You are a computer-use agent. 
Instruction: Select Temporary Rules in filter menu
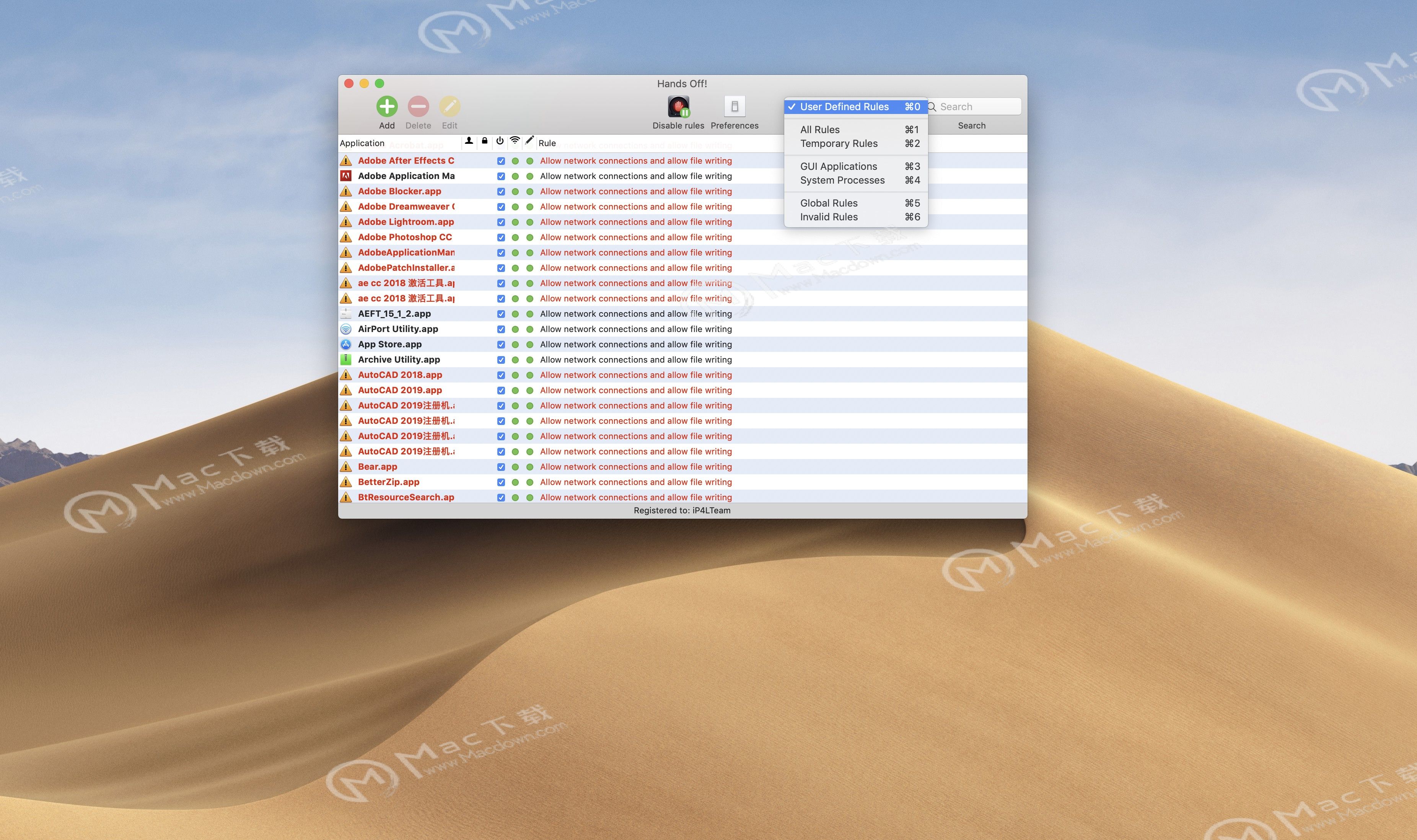[855, 143]
